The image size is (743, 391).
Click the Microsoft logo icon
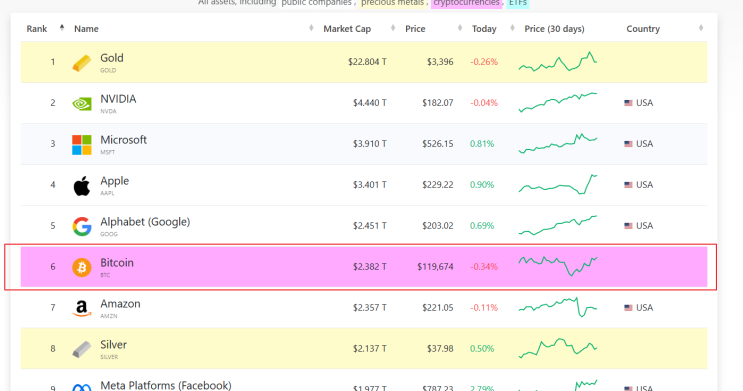[82, 145]
